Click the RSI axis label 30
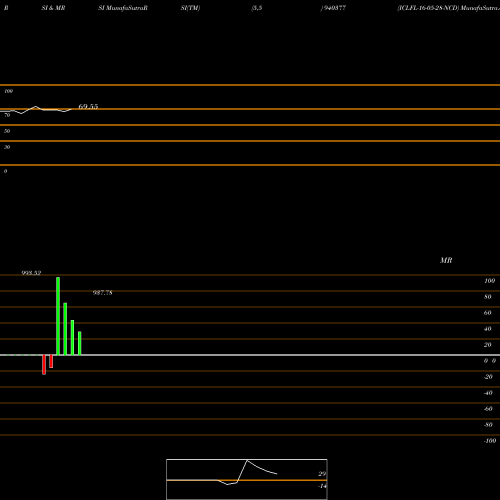Viewport: 500px width, 500px height. click(x=7, y=147)
